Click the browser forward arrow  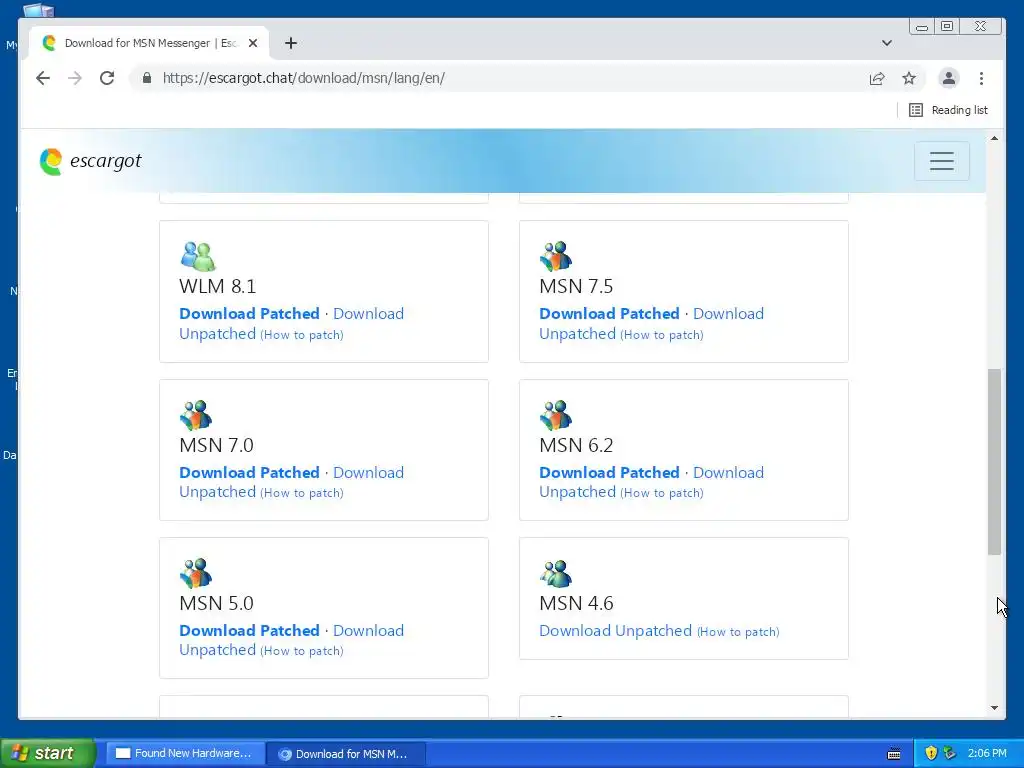point(75,78)
